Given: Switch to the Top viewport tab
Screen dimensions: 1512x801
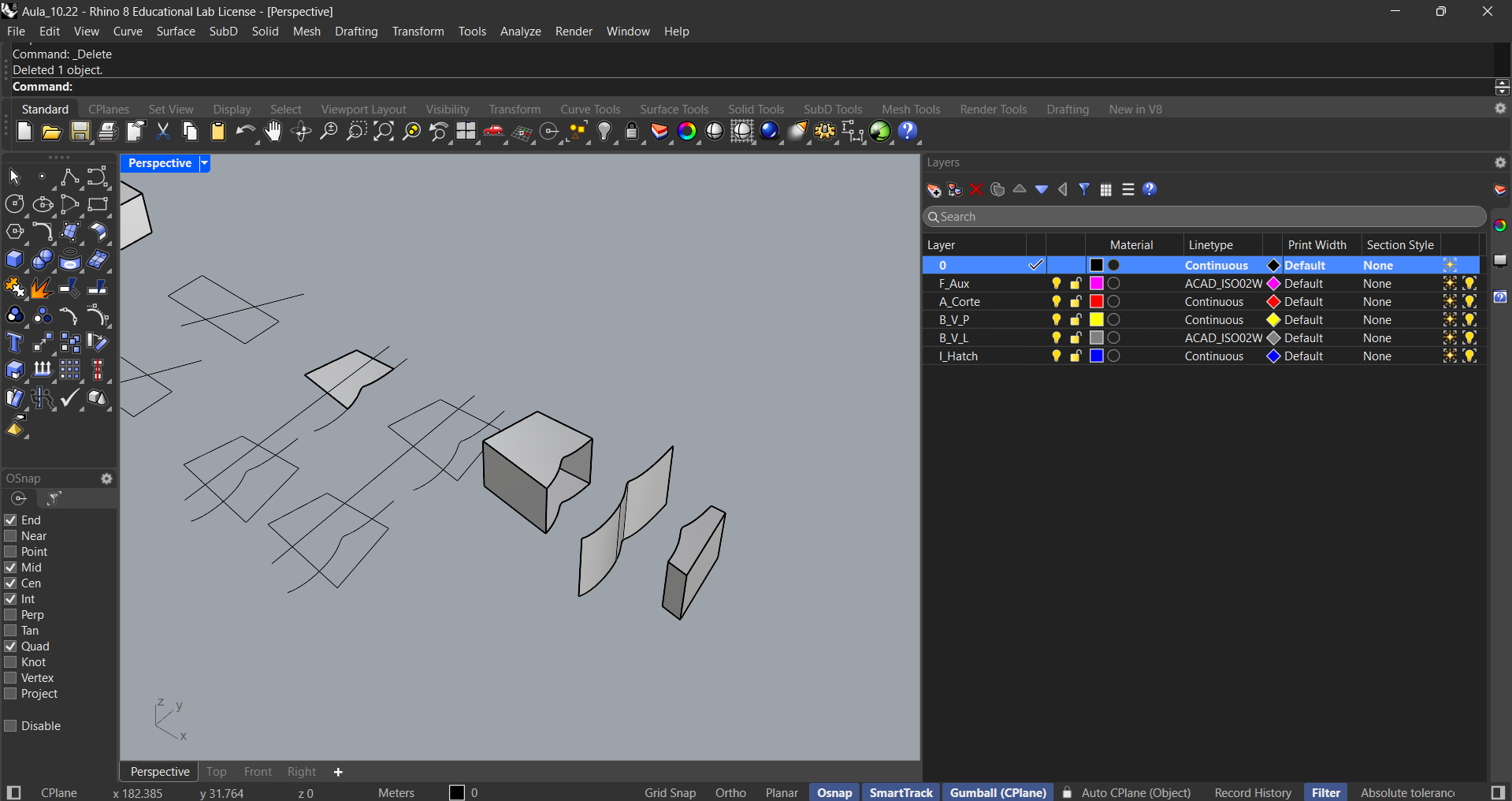Looking at the screenshot, I should 217,772.
